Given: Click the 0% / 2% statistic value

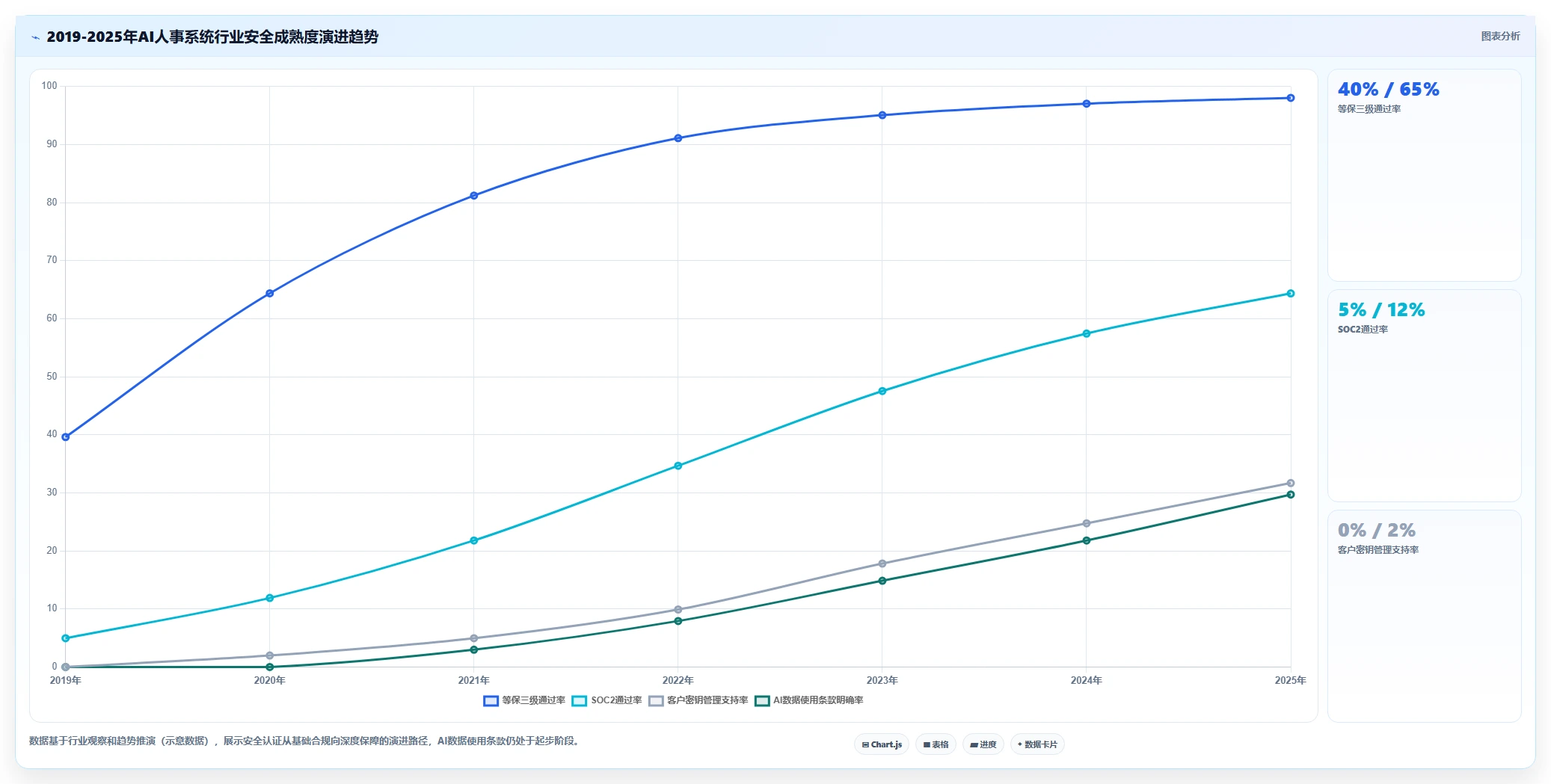Looking at the screenshot, I should coord(1377,531).
